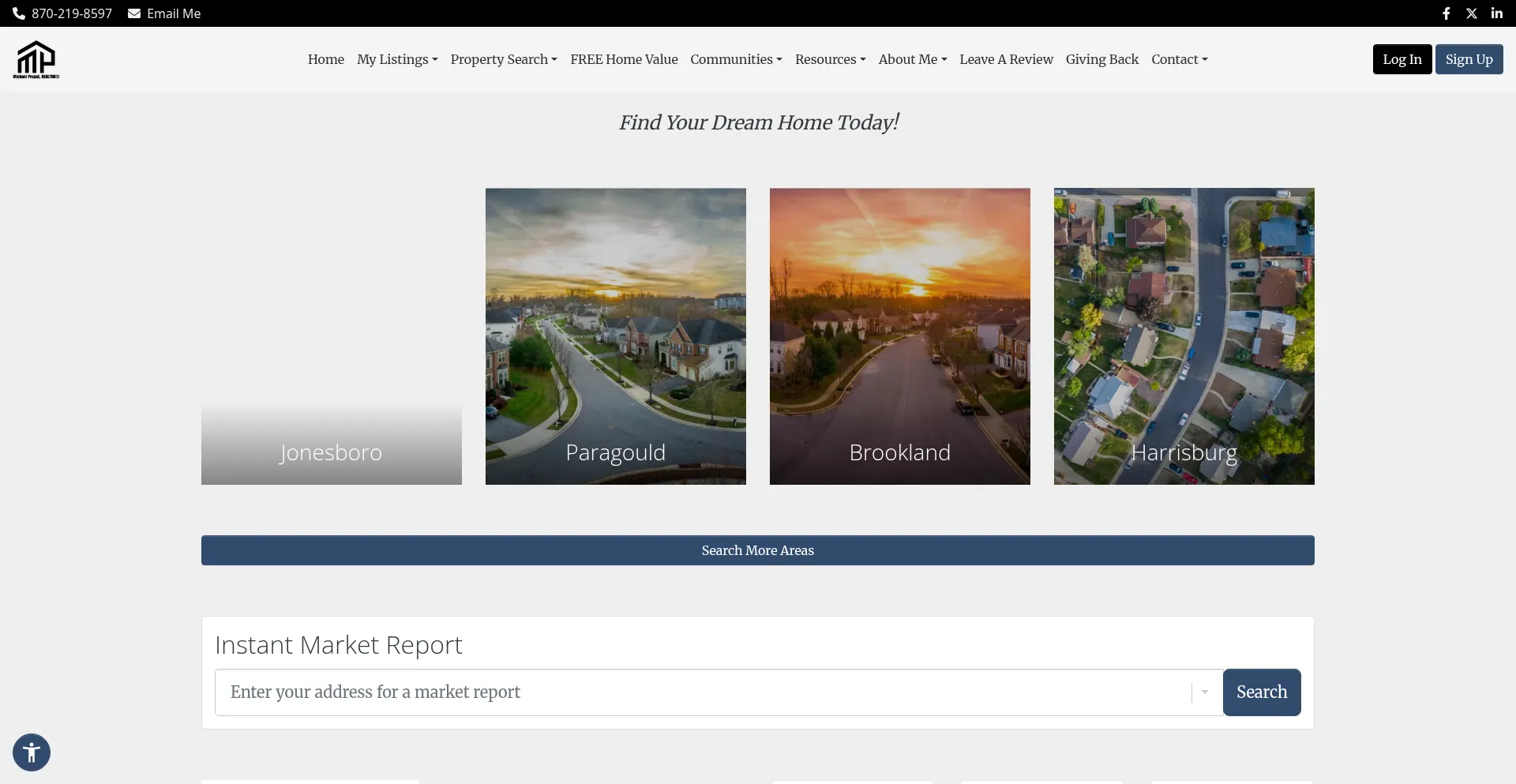Go to FREE Home Value page
The image size is (1516, 784).
(x=624, y=59)
